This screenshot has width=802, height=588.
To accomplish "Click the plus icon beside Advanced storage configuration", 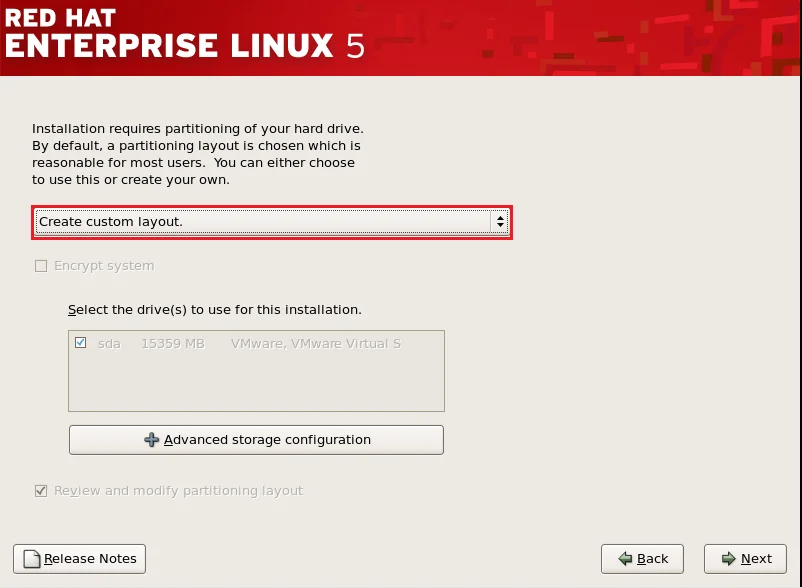I will pyautogui.click(x=152, y=440).
